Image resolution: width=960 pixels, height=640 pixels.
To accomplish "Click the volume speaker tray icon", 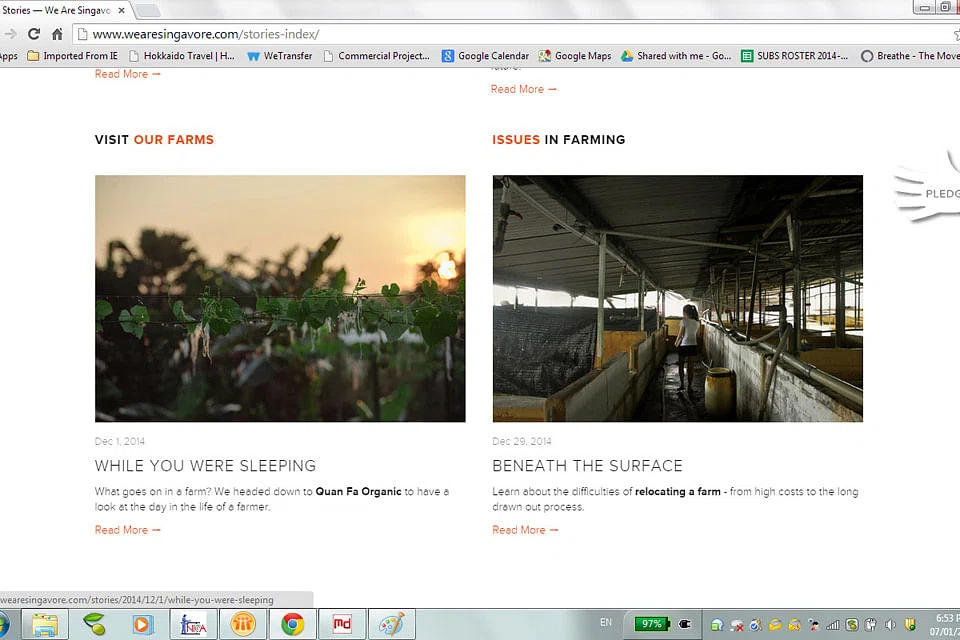I will 889,624.
